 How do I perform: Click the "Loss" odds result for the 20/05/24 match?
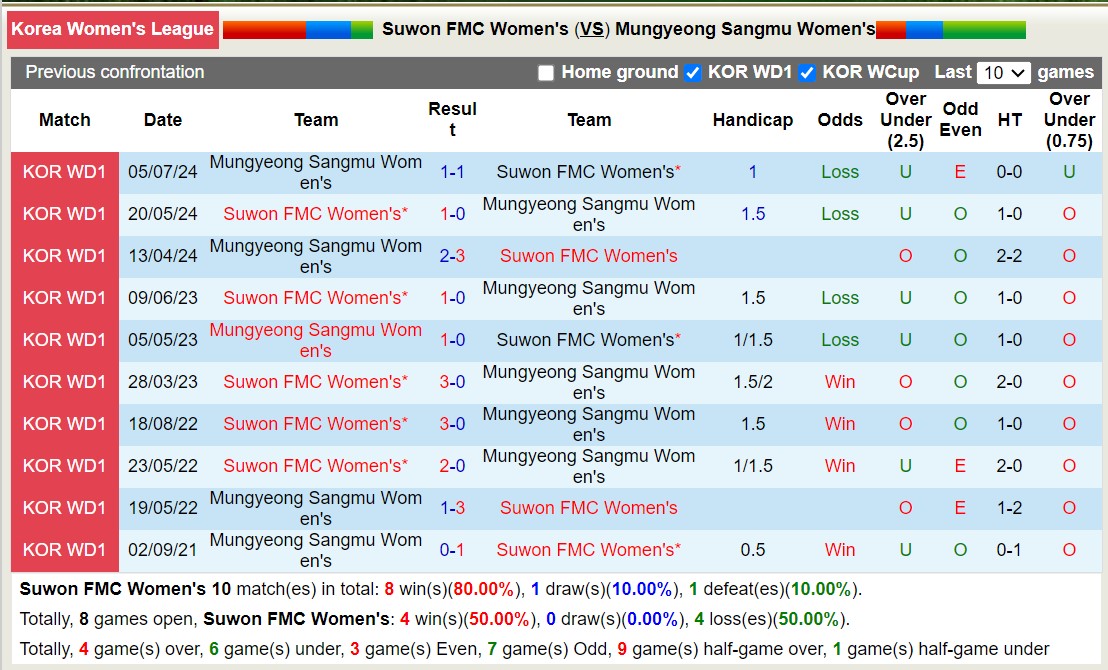coord(839,214)
